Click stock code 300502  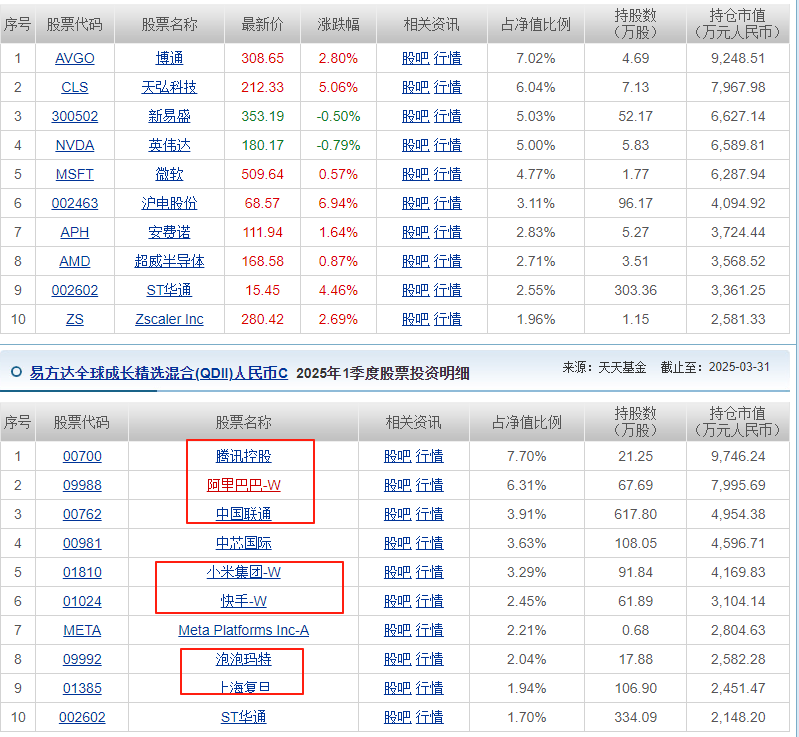click(74, 116)
